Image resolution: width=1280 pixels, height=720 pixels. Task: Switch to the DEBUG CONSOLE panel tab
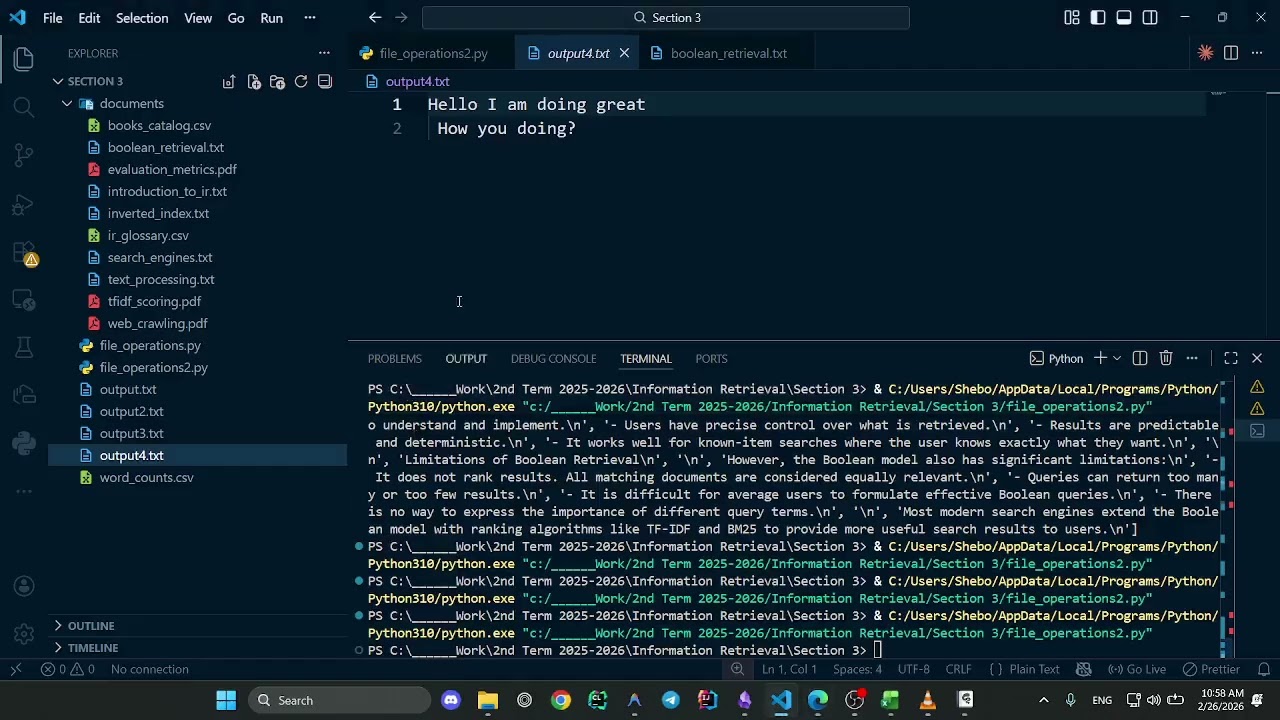tap(553, 359)
